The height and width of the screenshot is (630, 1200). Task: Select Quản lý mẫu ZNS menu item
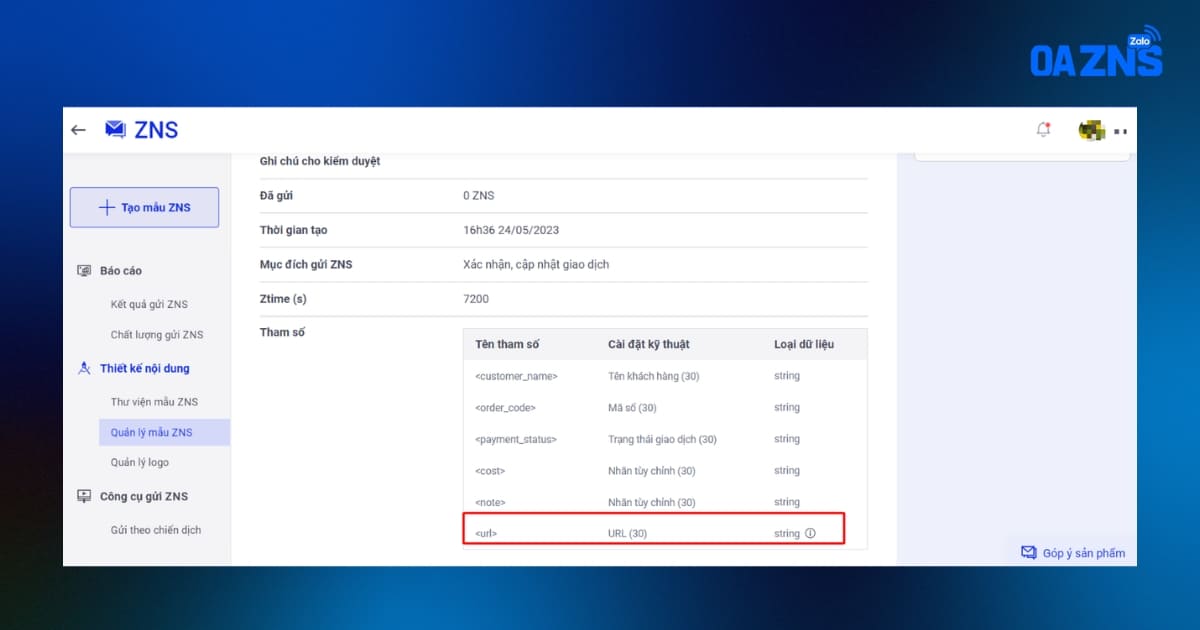pyautogui.click(x=152, y=433)
